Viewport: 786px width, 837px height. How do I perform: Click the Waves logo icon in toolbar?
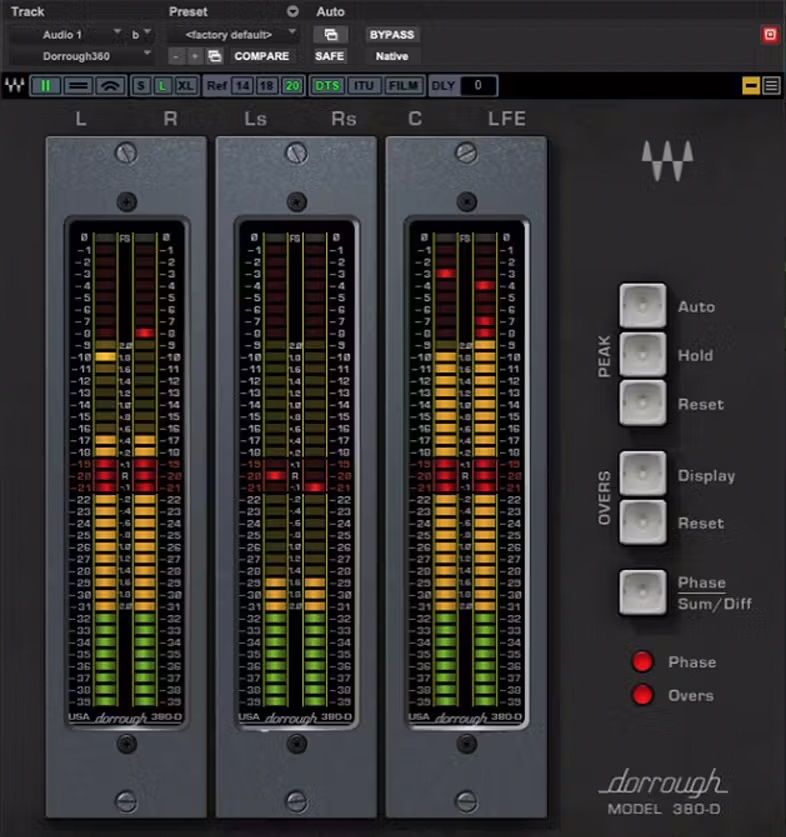14,86
